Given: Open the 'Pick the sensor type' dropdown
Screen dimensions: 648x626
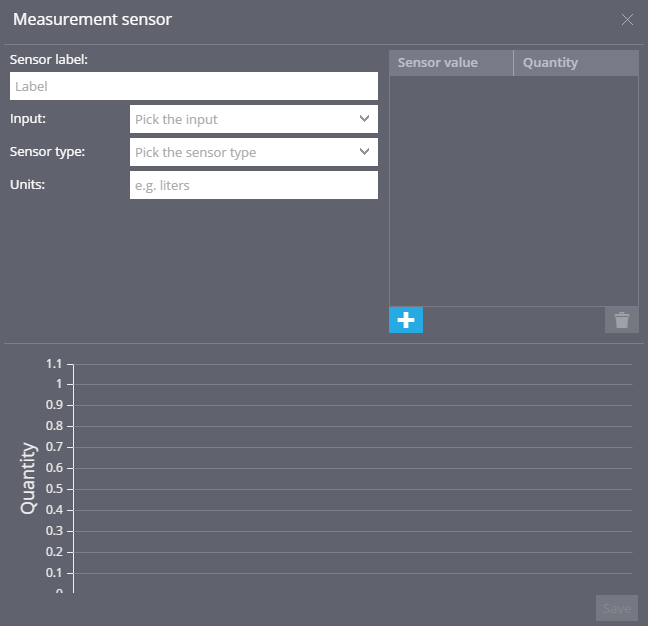Looking at the screenshot, I should (254, 152).
